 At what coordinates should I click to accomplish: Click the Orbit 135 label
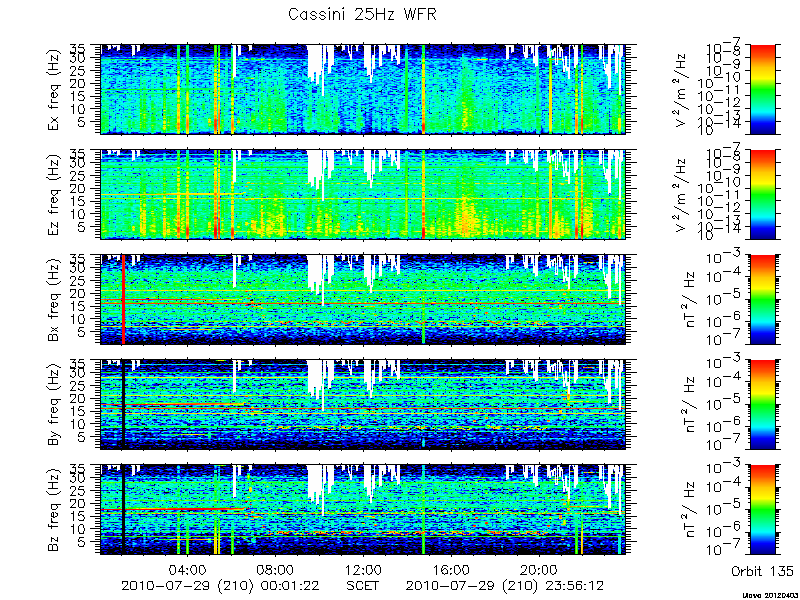click(762, 571)
